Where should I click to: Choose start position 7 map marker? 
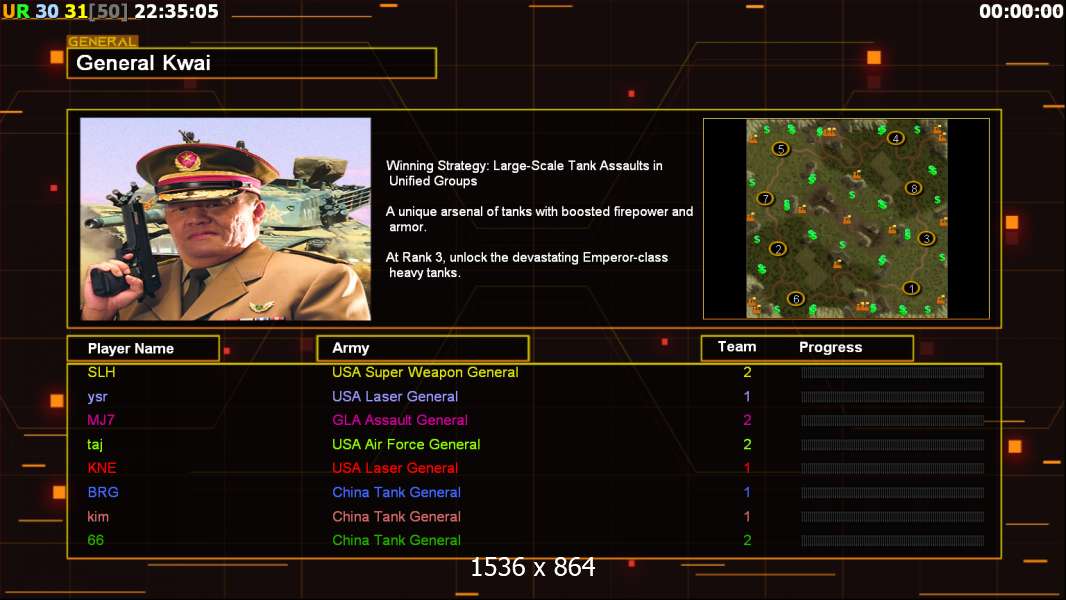(766, 198)
